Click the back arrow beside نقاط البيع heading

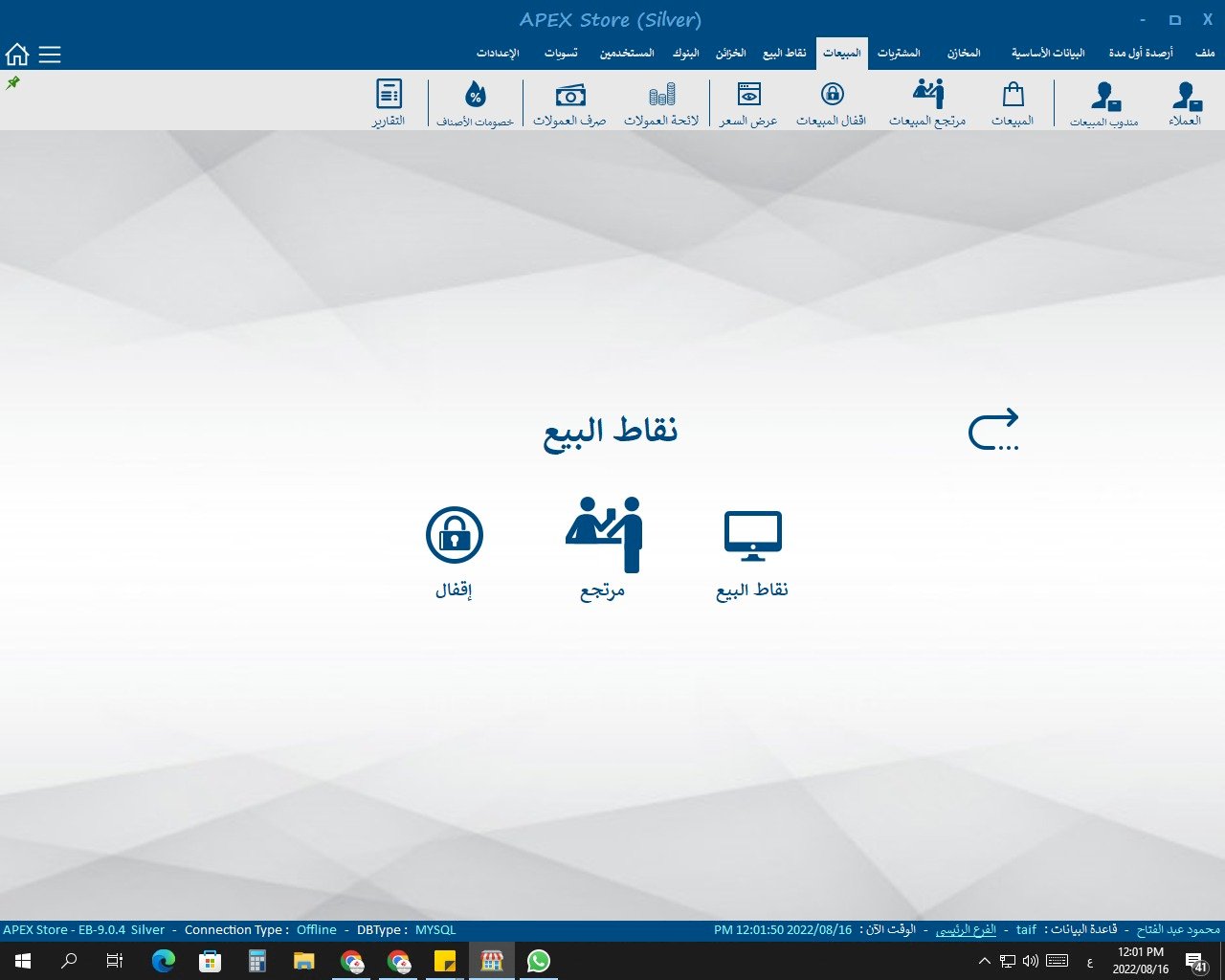point(993,430)
